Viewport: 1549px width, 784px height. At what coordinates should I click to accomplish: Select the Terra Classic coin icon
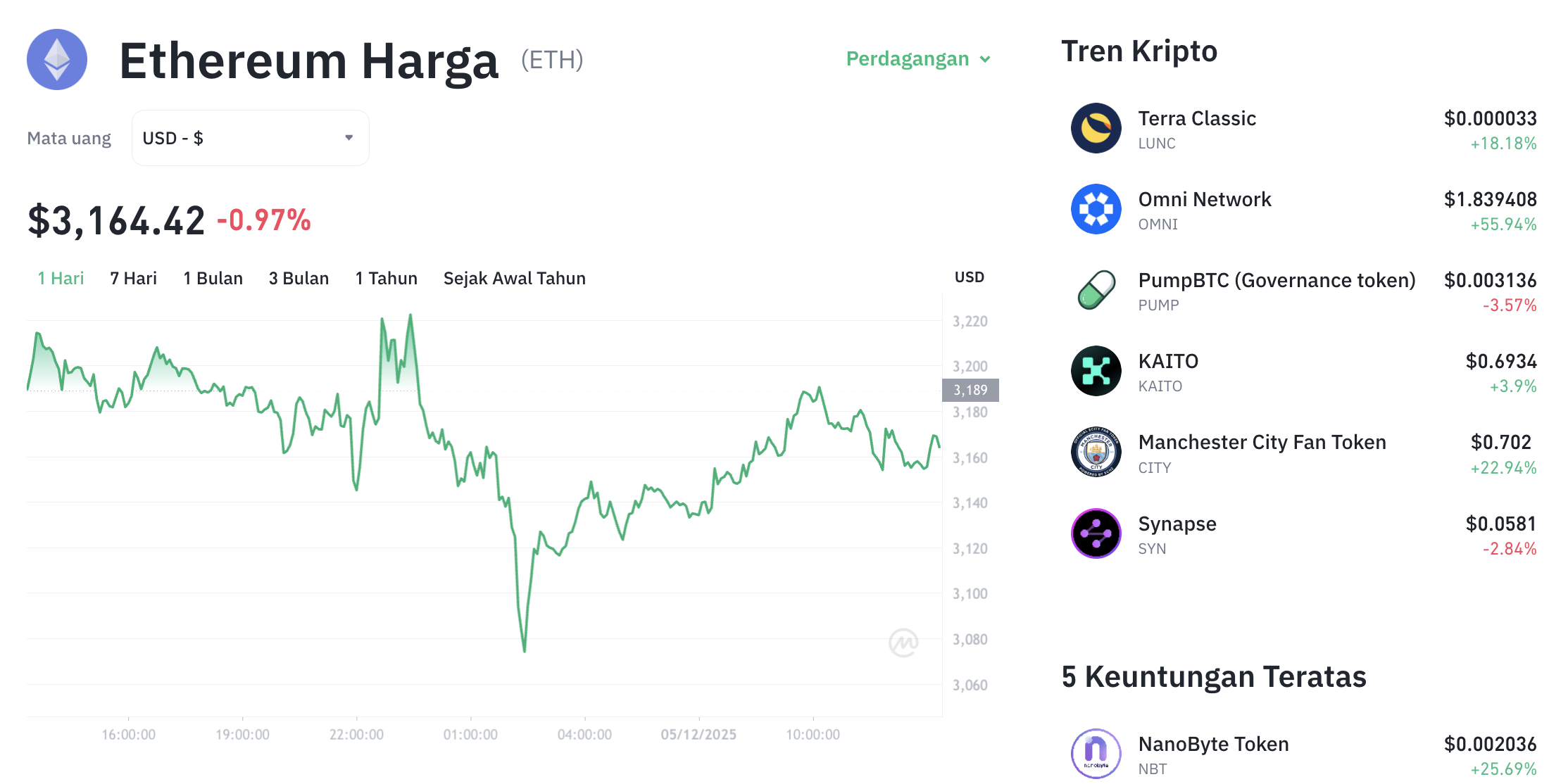pyautogui.click(x=1096, y=129)
